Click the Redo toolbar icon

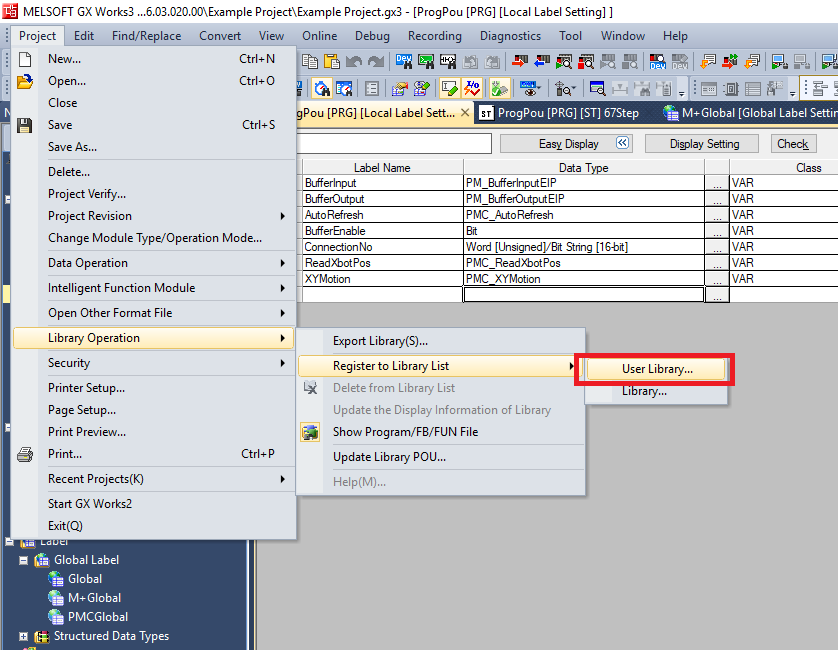point(376,60)
